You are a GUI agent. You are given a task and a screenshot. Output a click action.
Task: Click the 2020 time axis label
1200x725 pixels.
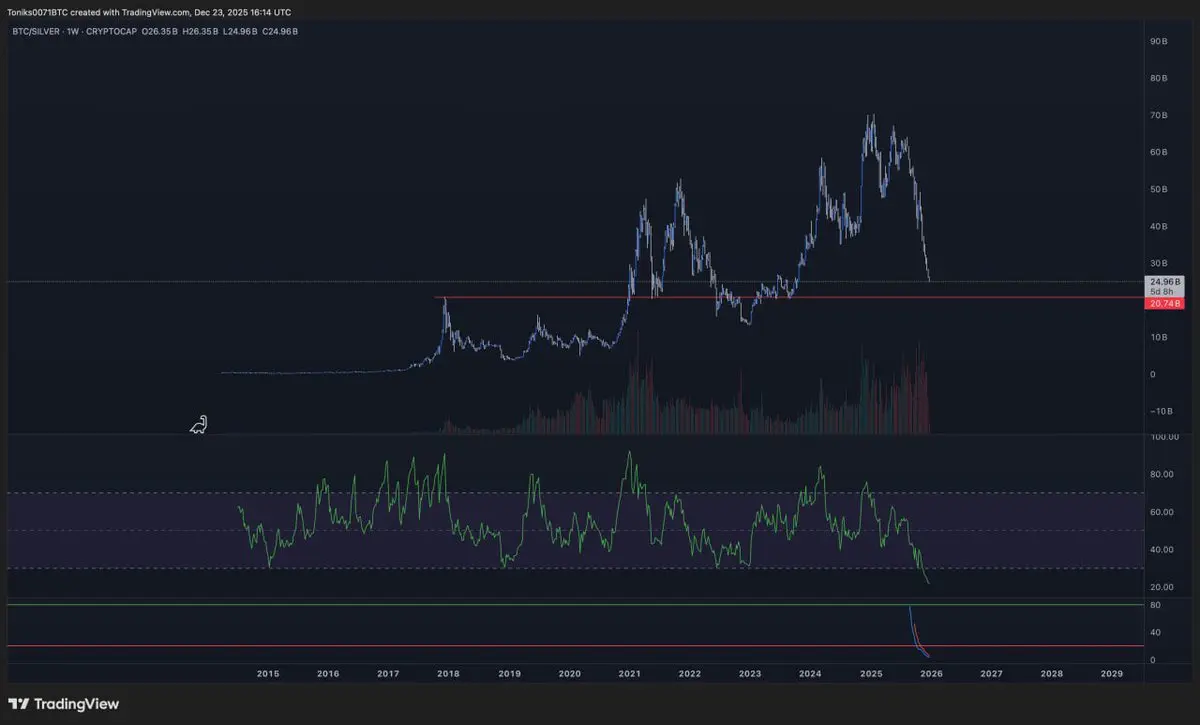click(569, 674)
